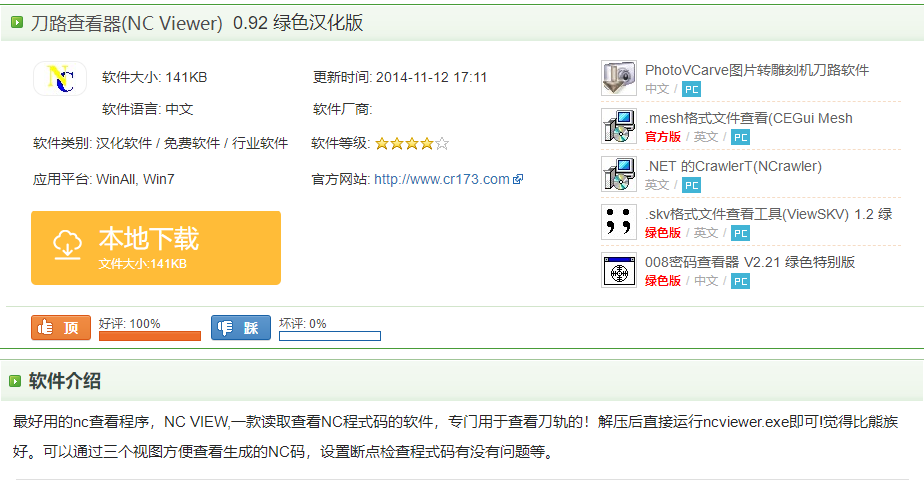The image size is (924, 481).
Task: Click the PhotoVCarve software thumbnail icon
Action: [619, 78]
